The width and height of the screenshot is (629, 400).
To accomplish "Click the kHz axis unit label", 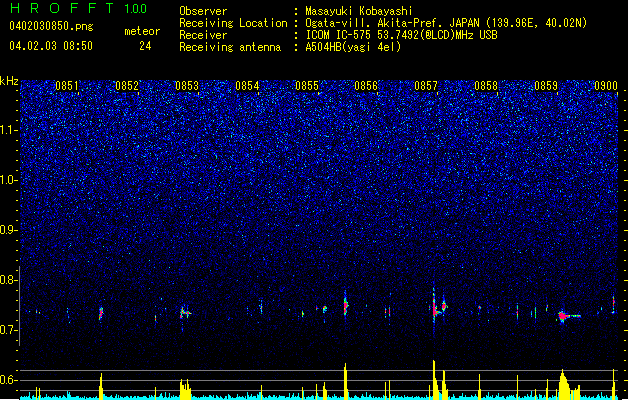I will tap(9, 81).
